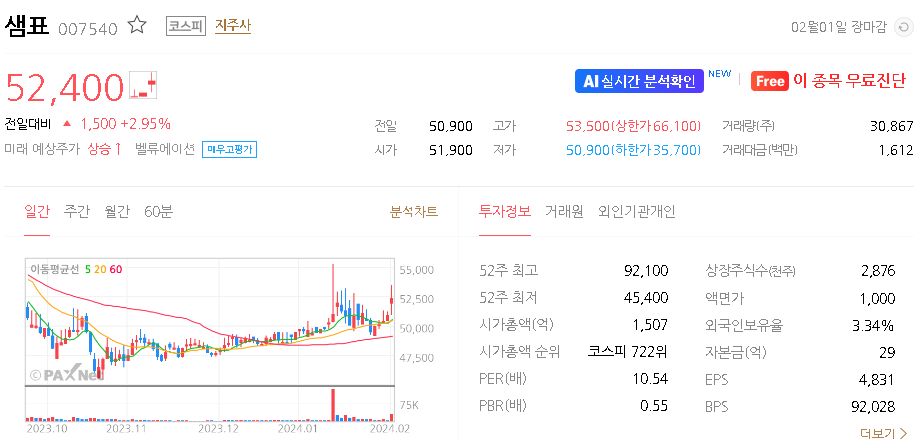Add 샘표 to favorites with star icon
The width and height of the screenshot is (914, 448).
(x=137, y=26)
